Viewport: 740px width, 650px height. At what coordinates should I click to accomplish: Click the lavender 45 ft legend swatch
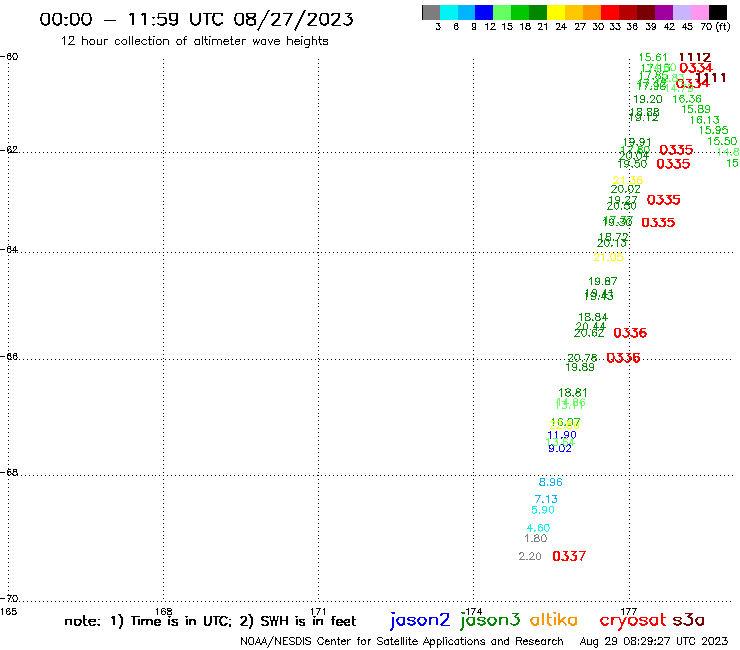point(681,12)
